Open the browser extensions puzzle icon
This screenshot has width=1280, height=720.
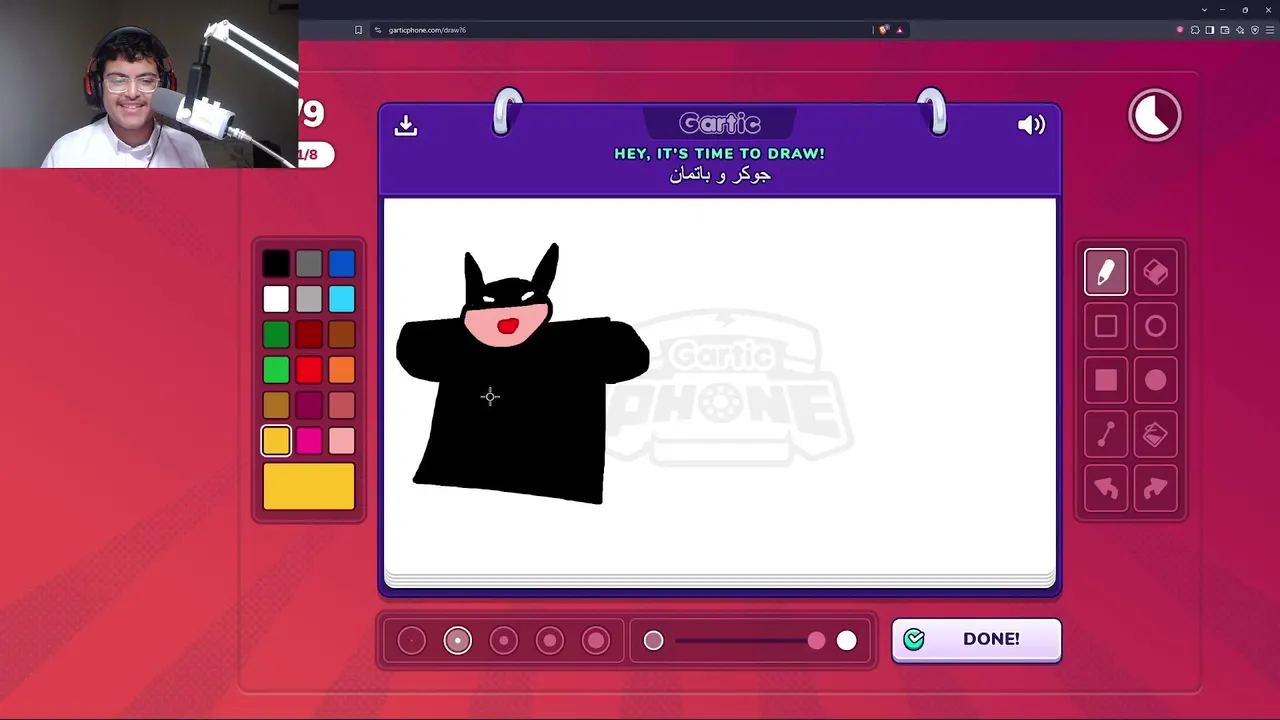pyautogui.click(x=1195, y=30)
